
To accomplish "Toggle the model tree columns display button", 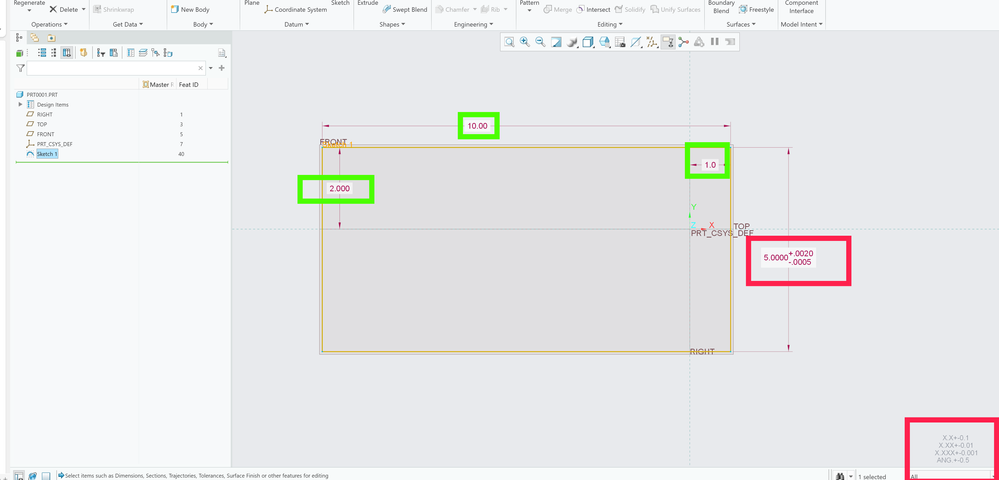I will tap(66, 53).
